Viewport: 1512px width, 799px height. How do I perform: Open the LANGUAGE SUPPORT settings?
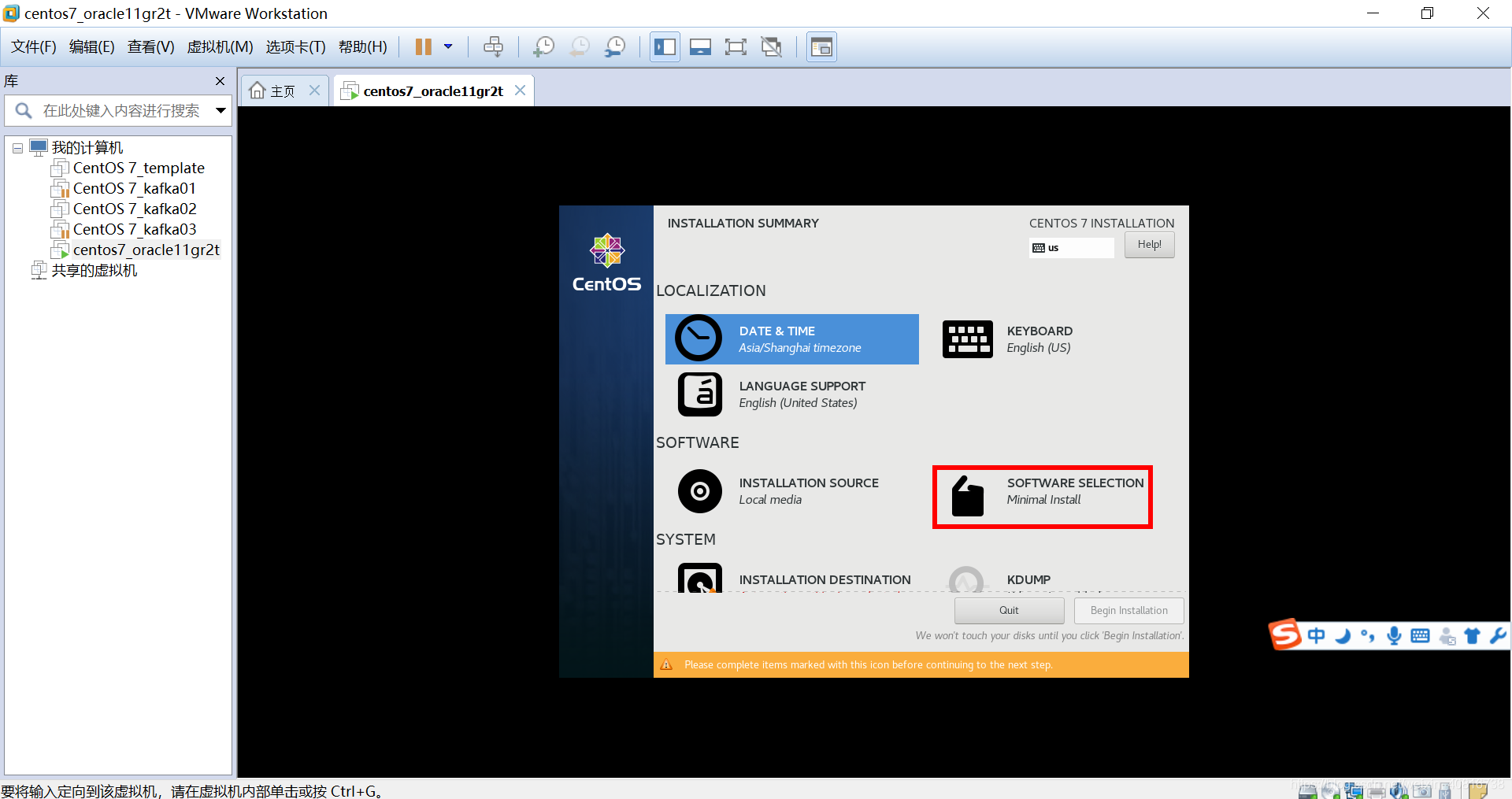(x=772, y=394)
